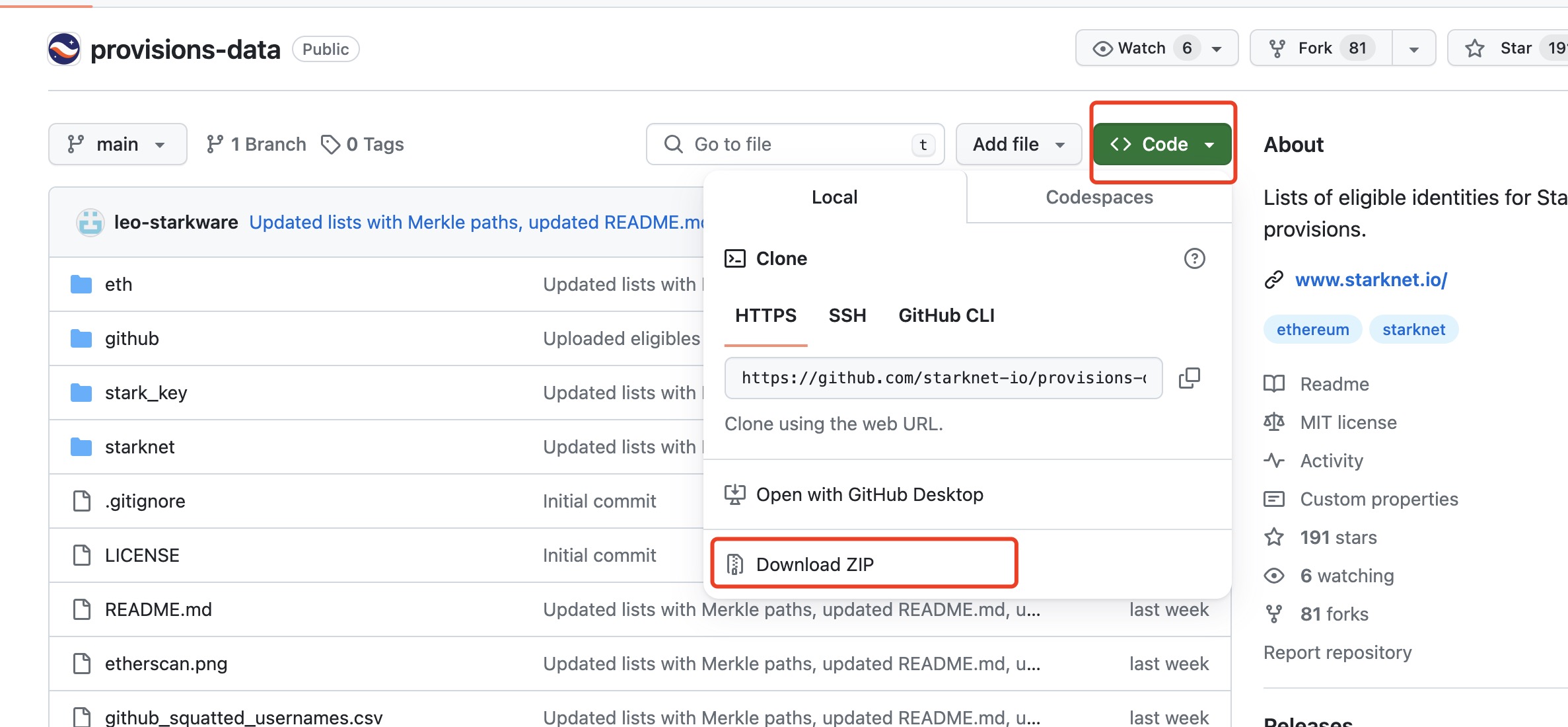The height and width of the screenshot is (727, 1568).
Task: Click the leo-starkware avatar icon
Action: 90,223
